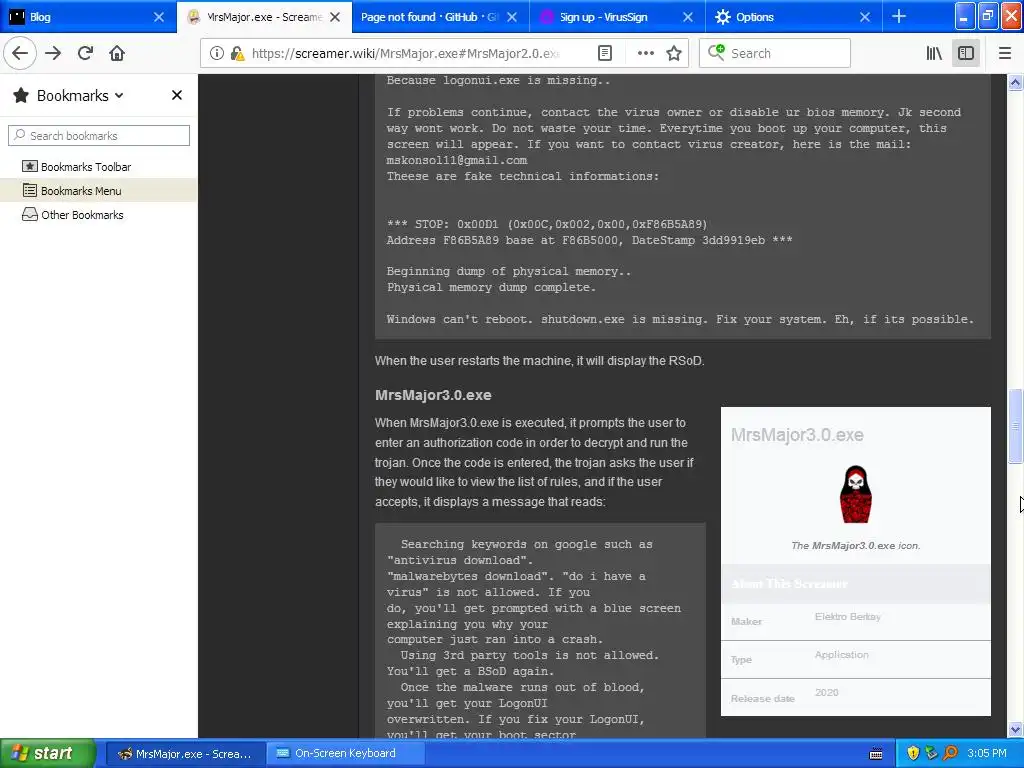Viewport: 1024px width, 768px height.
Task: Close the MrsMajor.exe Screamer tab
Action: click(335, 17)
